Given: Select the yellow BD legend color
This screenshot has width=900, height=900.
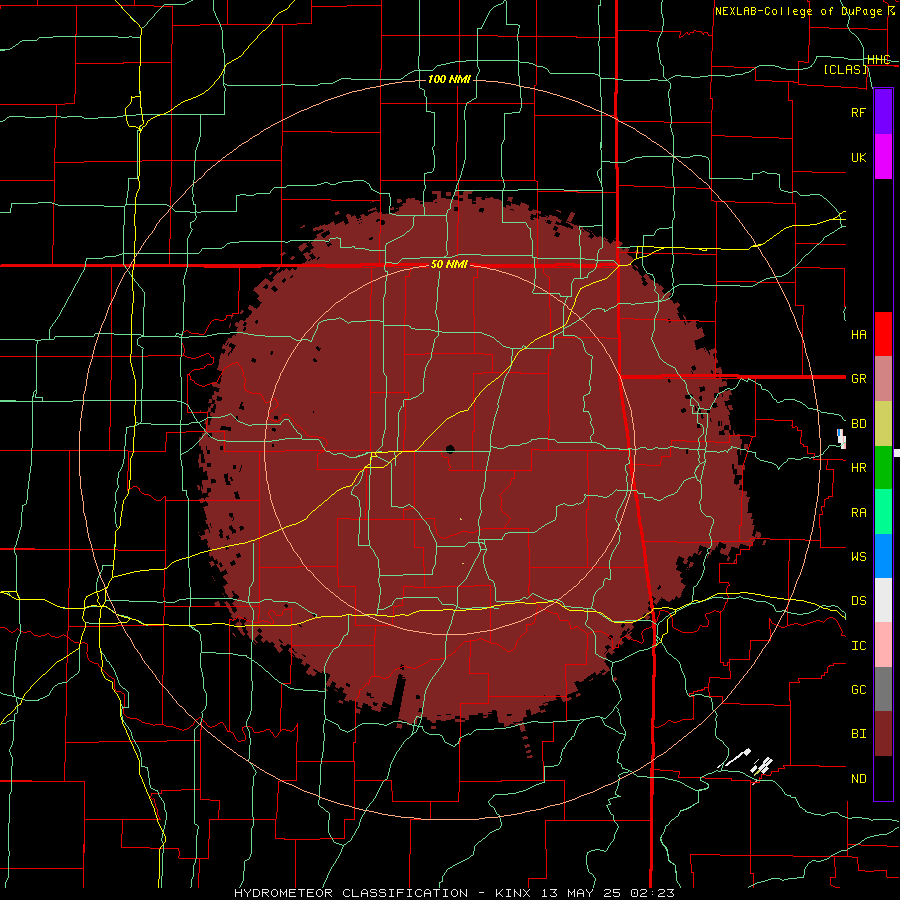Looking at the screenshot, I should (x=883, y=423).
